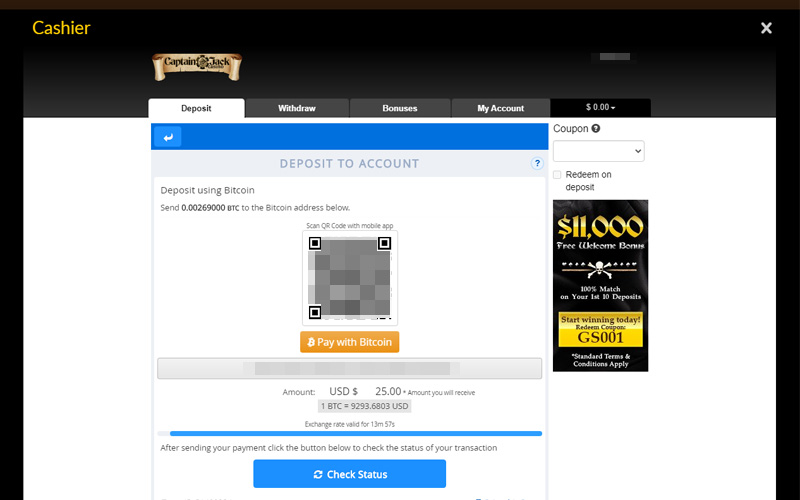
Task: Select the Bitcoin address field
Action: click(349, 368)
